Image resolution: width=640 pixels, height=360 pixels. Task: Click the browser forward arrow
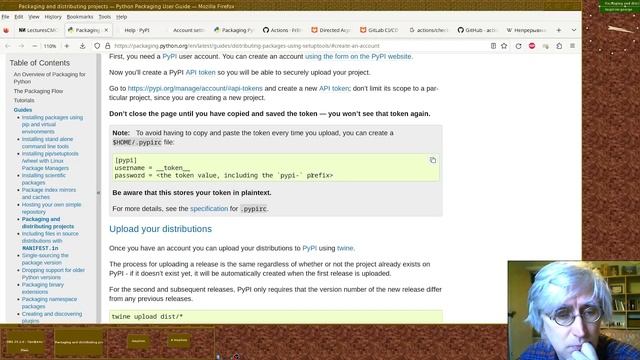tap(21, 46)
